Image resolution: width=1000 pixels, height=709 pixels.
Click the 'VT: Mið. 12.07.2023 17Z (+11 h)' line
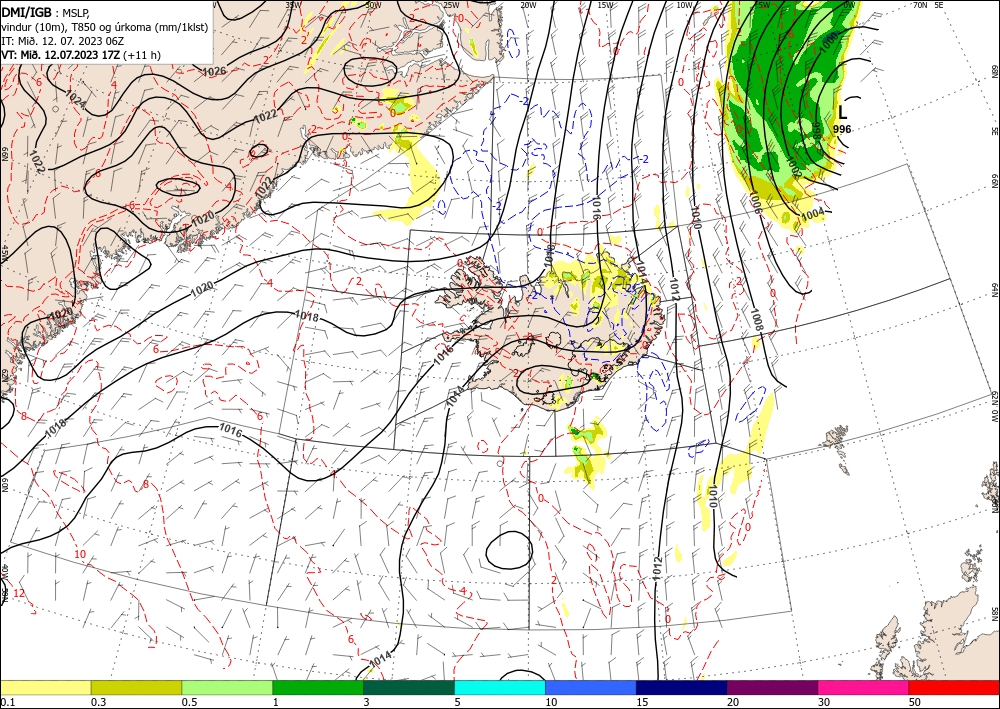pyautogui.click(x=81, y=55)
